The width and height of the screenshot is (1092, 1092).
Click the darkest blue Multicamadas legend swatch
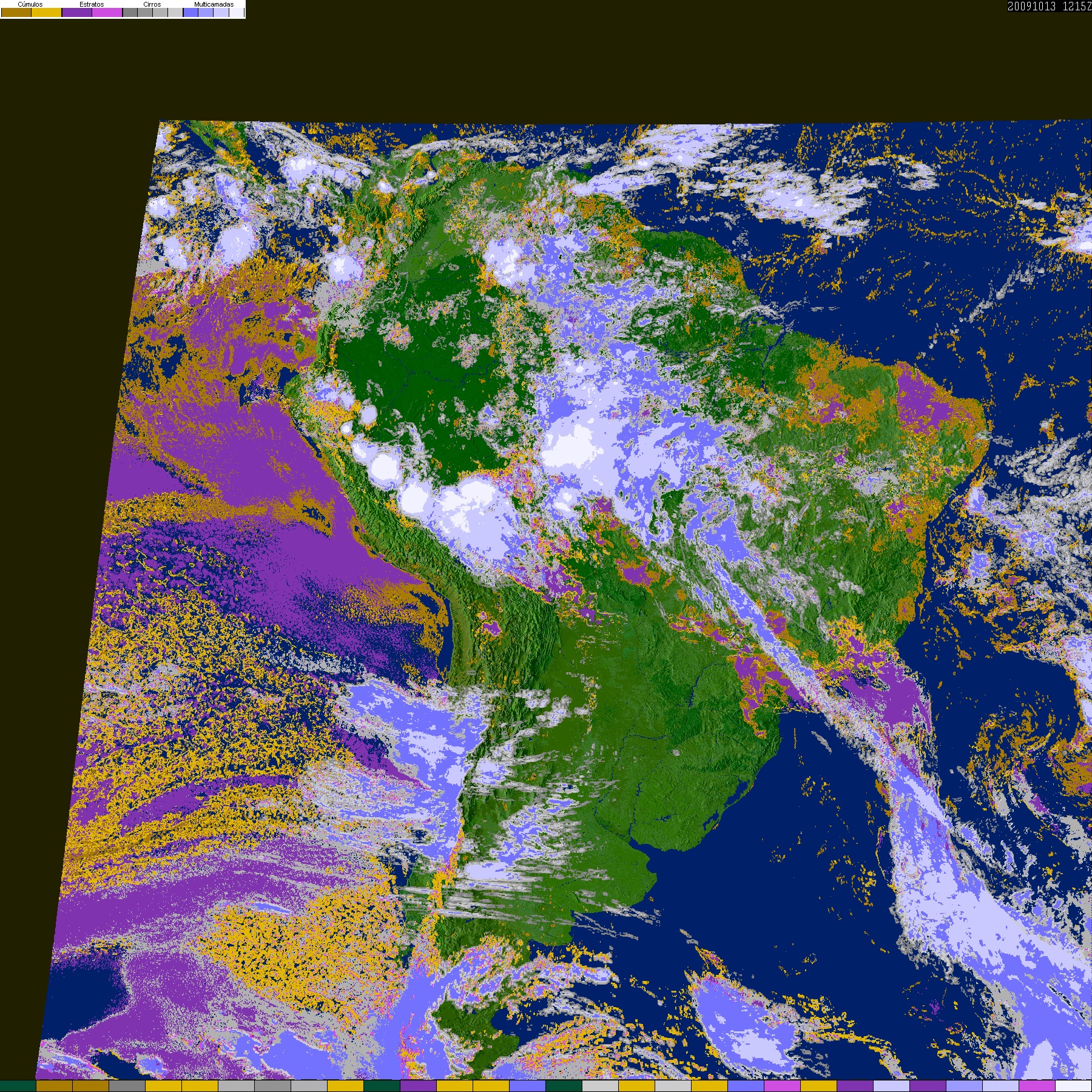[x=190, y=12]
